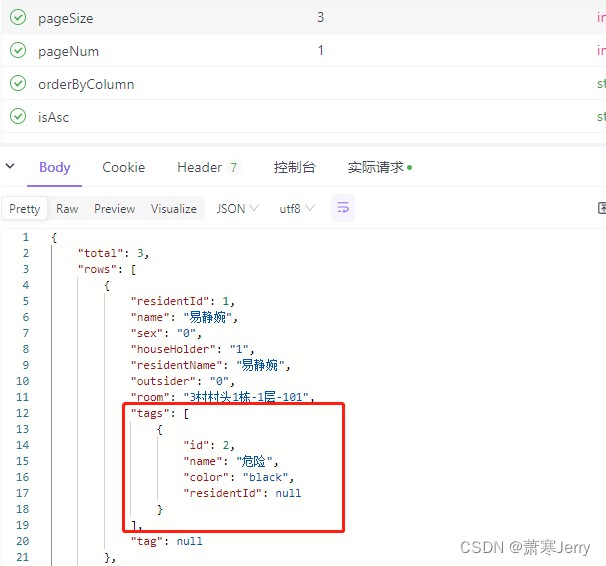606x566 pixels.
Task: Click the "tag": null line
Action: click(x=167, y=541)
